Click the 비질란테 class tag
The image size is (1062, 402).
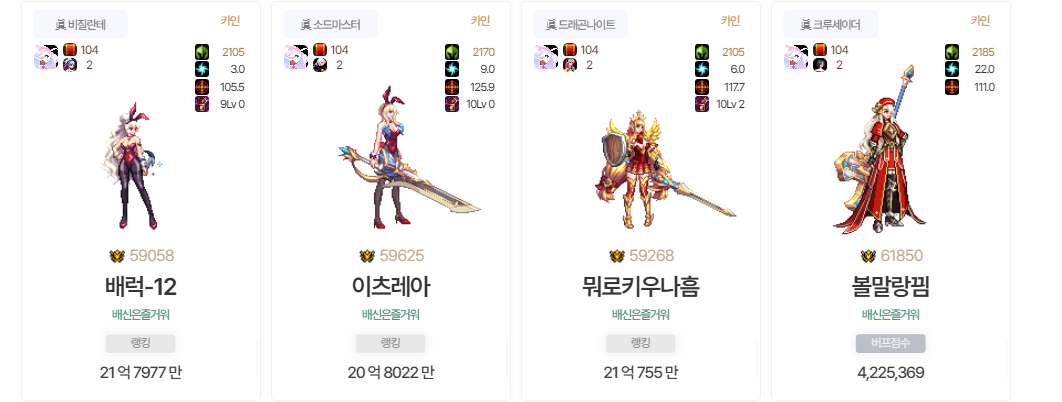[x=81, y=25]
